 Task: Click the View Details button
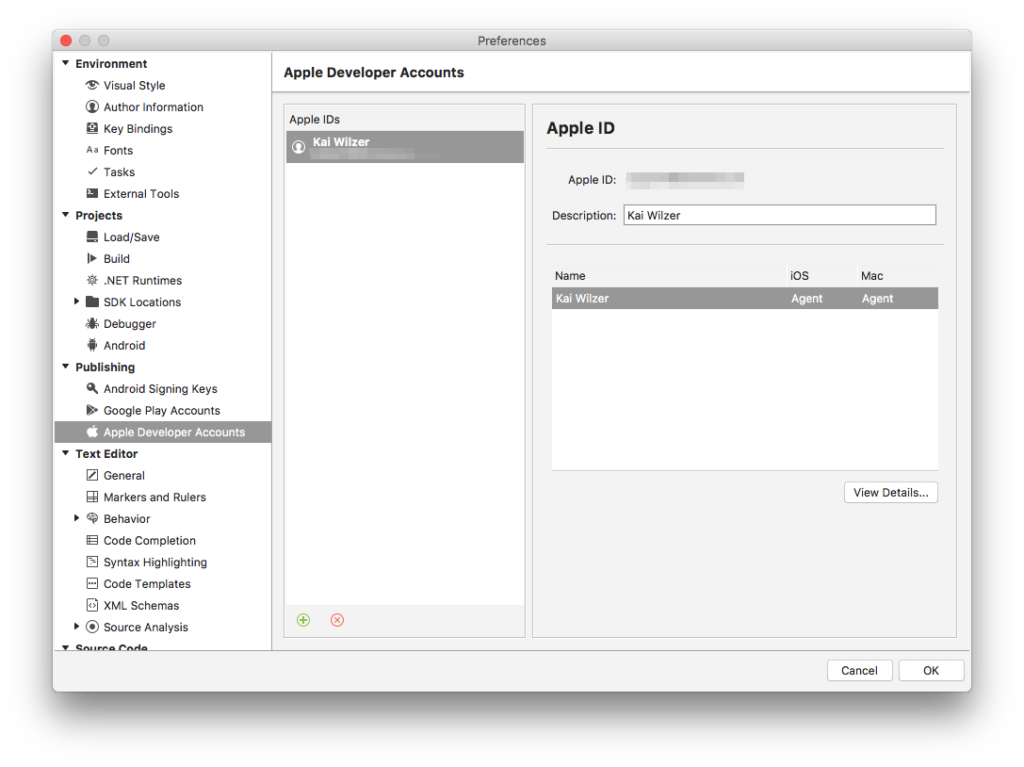(890, 492)
